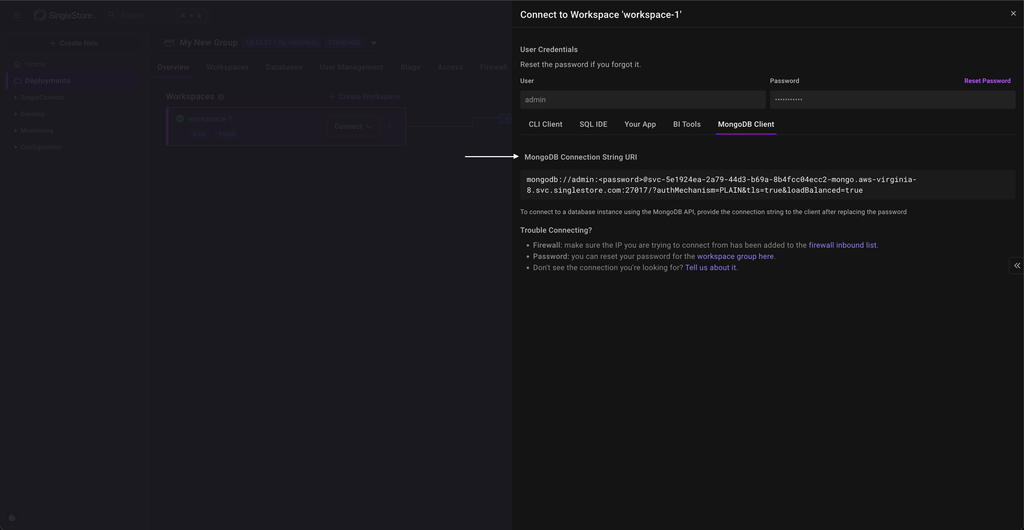This screenshot has width=1024, height=530.
Task: Click the Deployments cloud icon
Action: click(18, 81)
